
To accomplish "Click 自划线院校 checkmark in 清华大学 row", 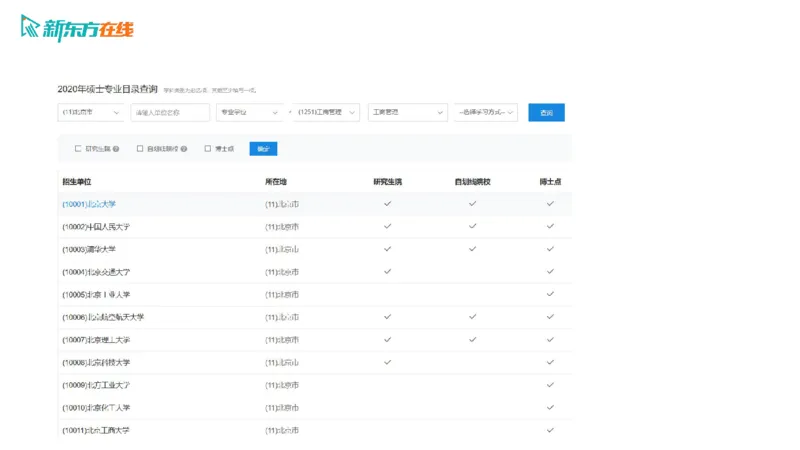I will tap(472, 249).
